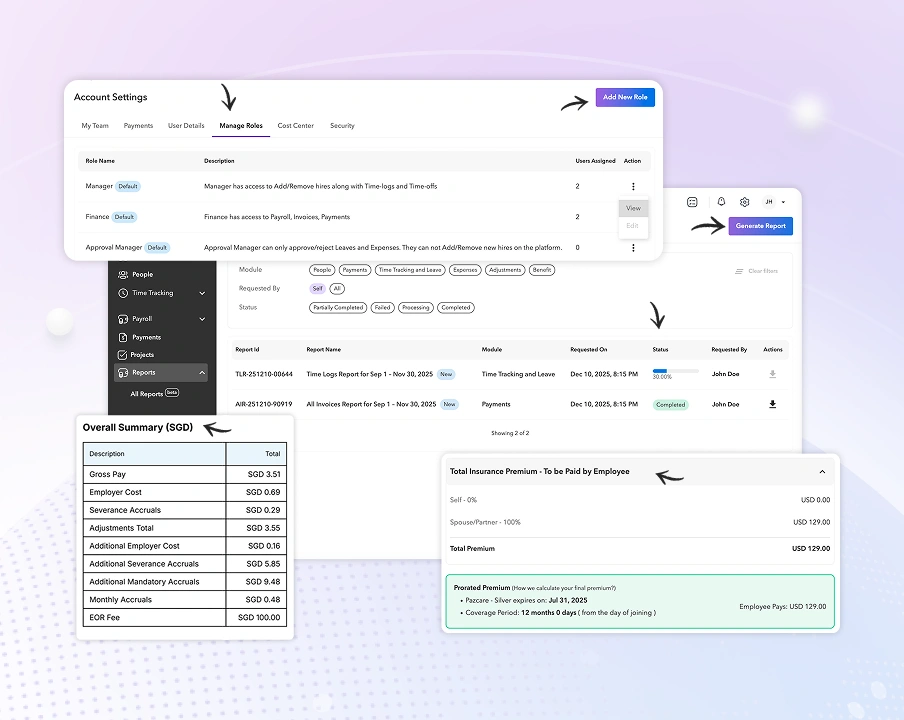Image resolution: width=904 pixels, height=720 pixels.
Task: Open the Cost Center tab
Action: 296,126
